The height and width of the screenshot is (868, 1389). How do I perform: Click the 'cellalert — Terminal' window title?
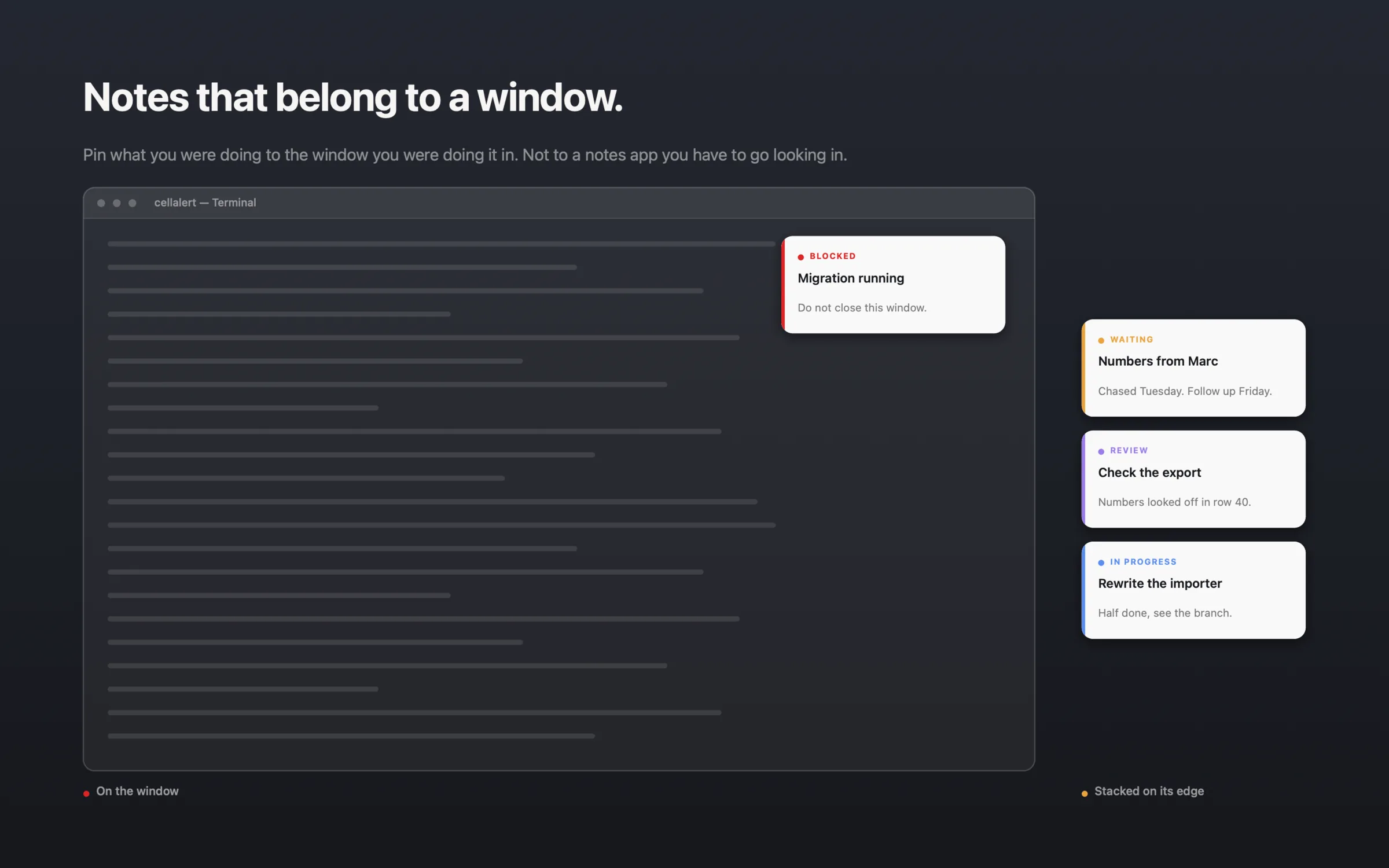[x=205, y=203]
